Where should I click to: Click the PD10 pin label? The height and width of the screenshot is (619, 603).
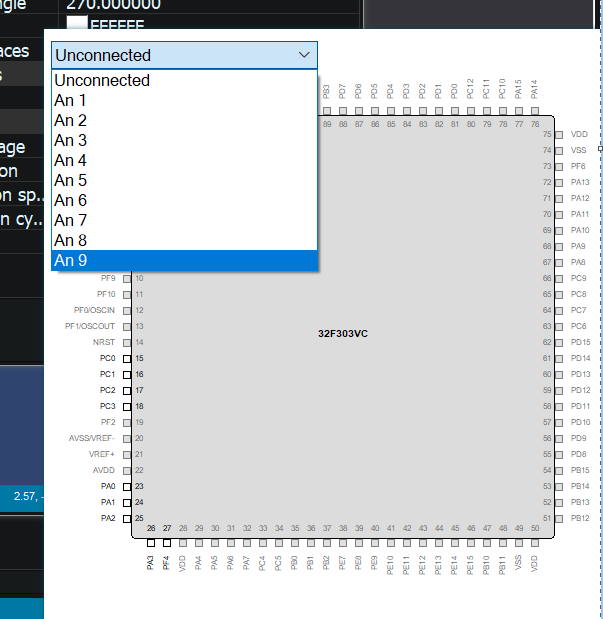click(x=580, y=422)
